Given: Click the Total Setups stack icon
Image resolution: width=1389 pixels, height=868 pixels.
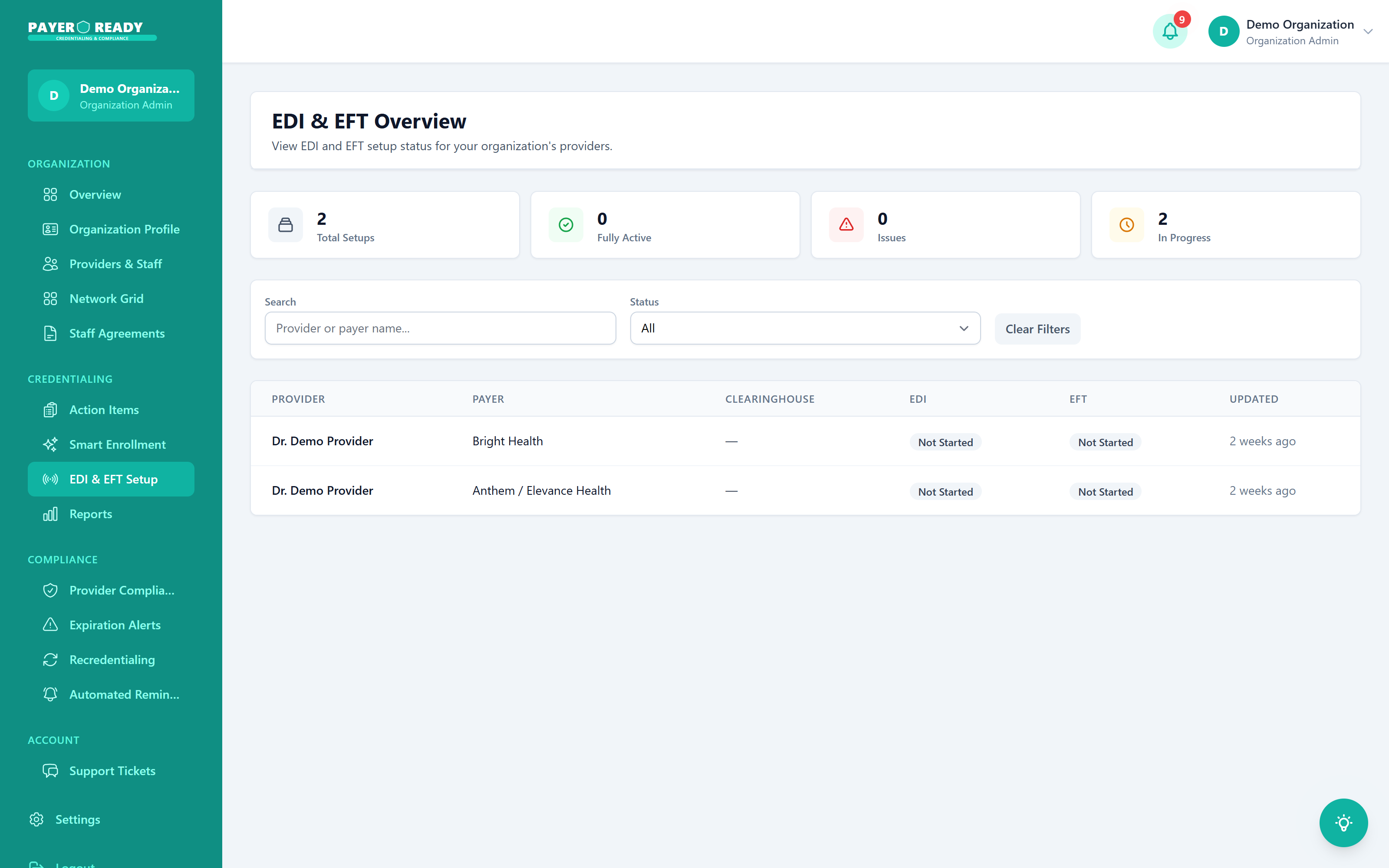Looking at the screenshot, I should point(285,224).
